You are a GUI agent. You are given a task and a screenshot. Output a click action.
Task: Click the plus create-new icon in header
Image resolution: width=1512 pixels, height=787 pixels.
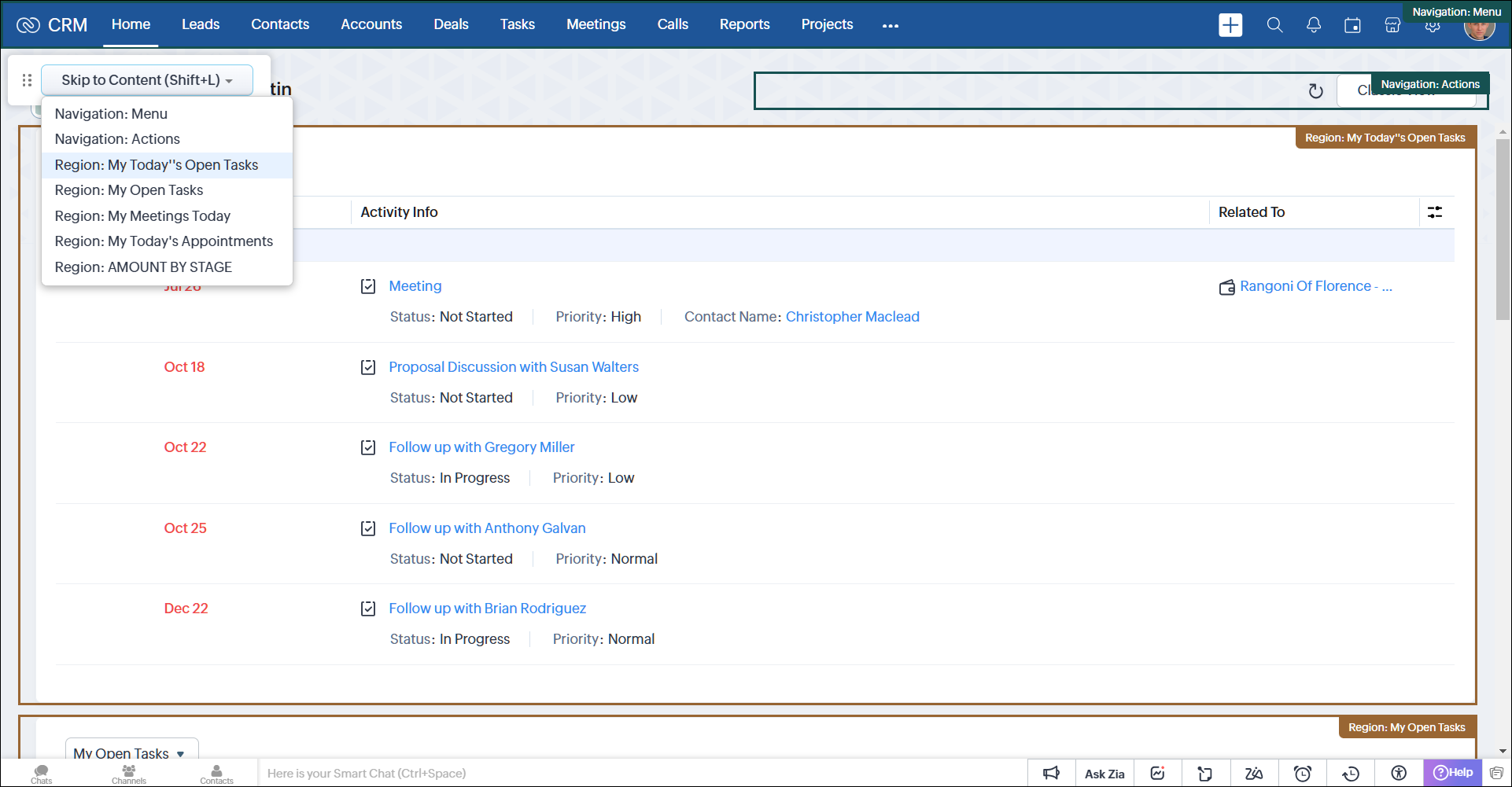pyautogui.click(x=1230, y=25)
